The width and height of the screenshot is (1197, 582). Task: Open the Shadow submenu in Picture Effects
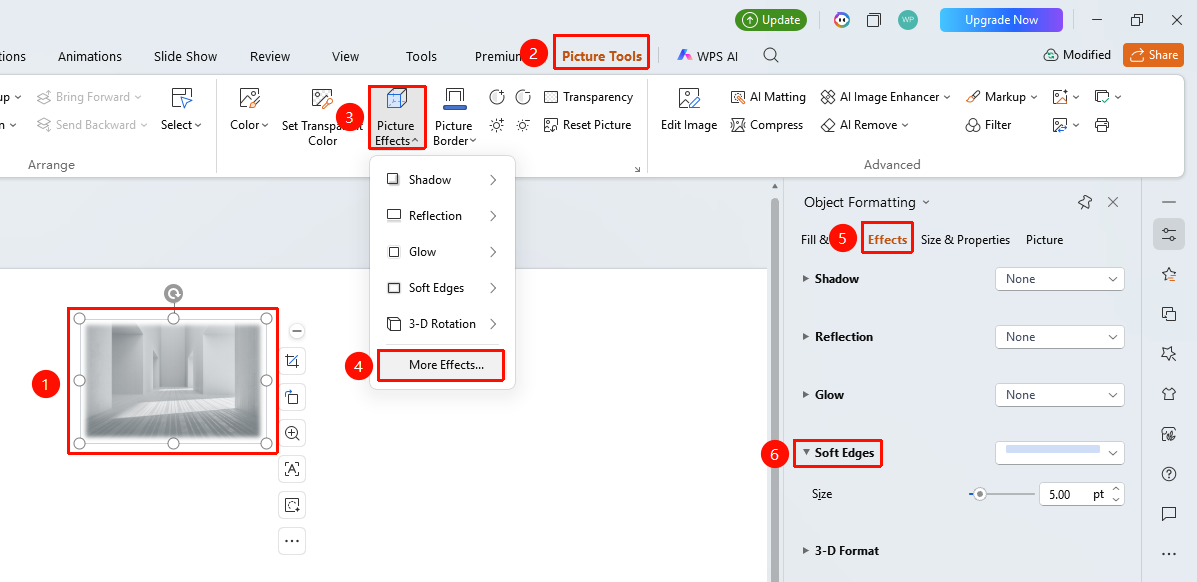(x=442, y=180)
